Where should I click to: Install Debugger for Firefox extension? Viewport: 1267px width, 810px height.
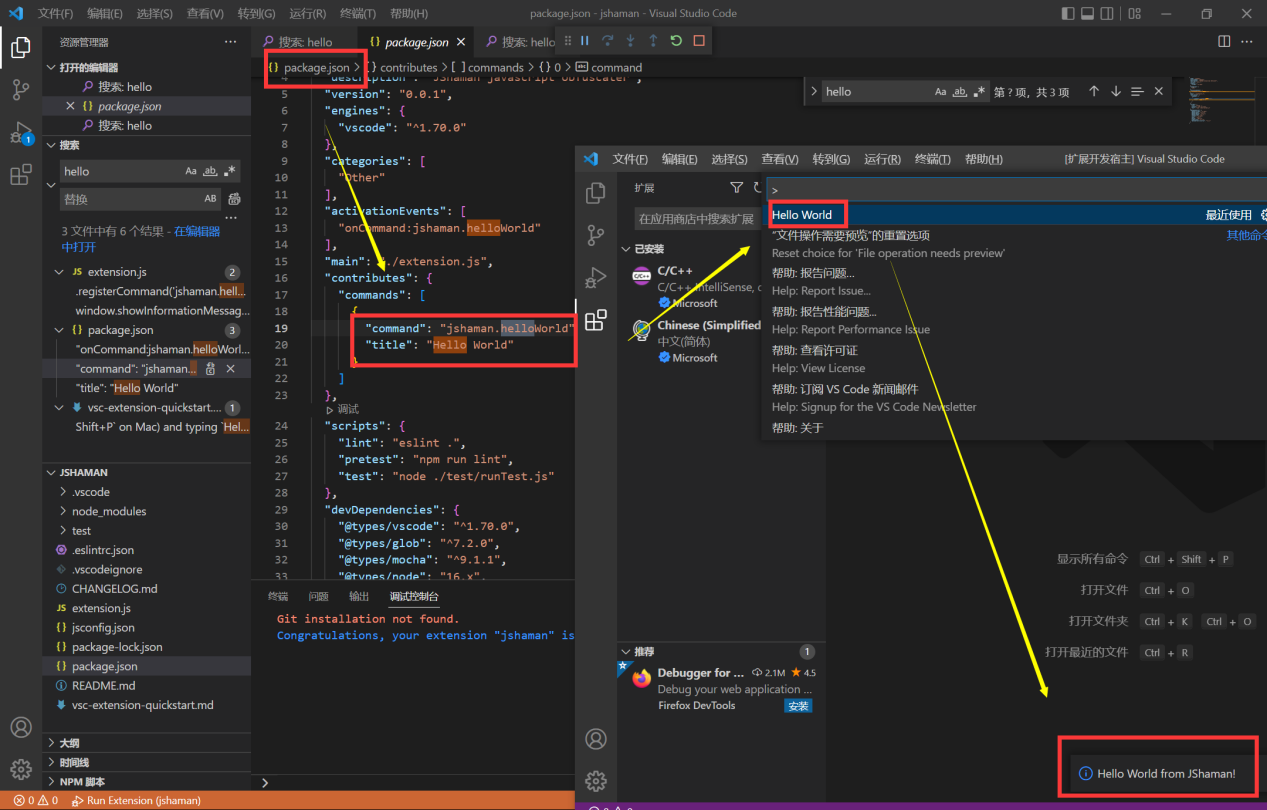pyautogui.click(x=797, y=705)
